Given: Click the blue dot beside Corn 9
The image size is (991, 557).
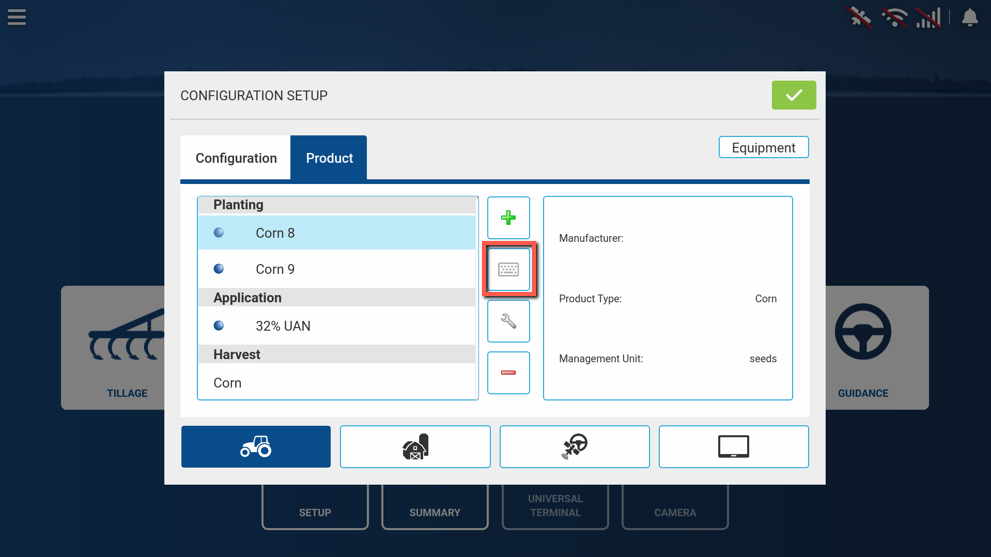Looking at the screenshot, I should point(219,269).
